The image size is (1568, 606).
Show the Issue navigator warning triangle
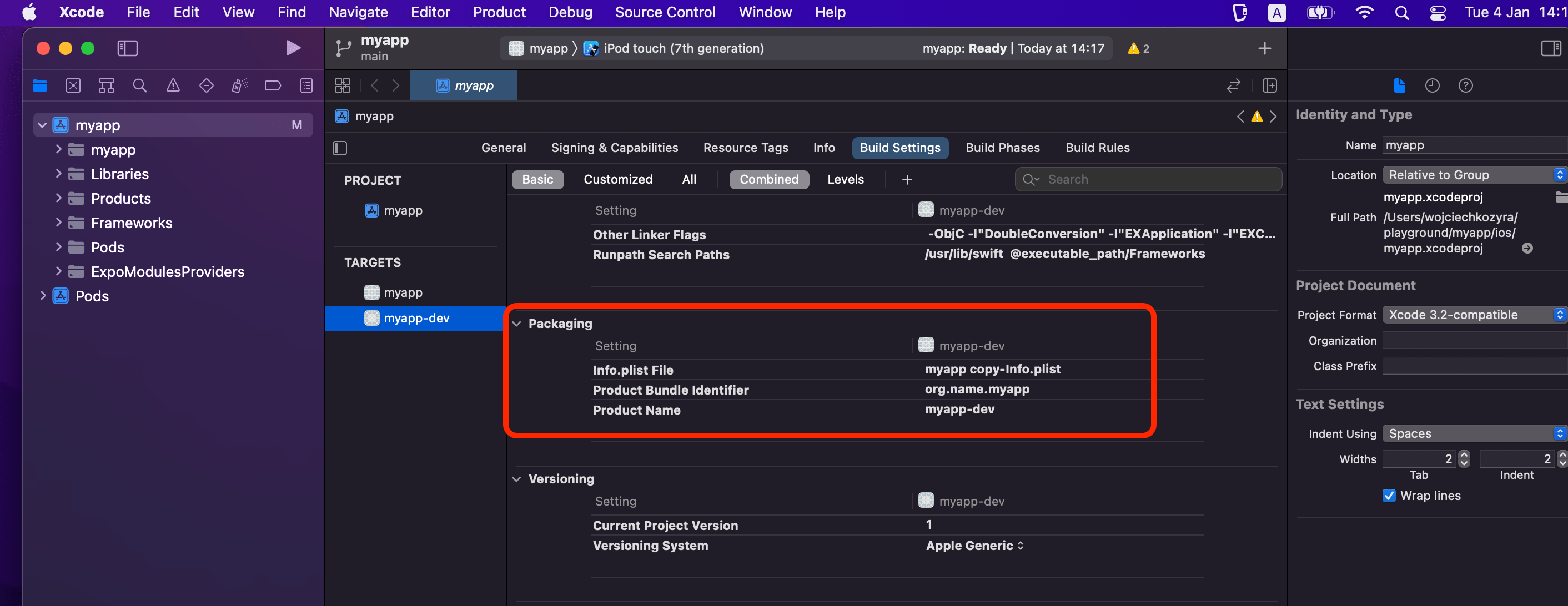click(x=173, y=85)
